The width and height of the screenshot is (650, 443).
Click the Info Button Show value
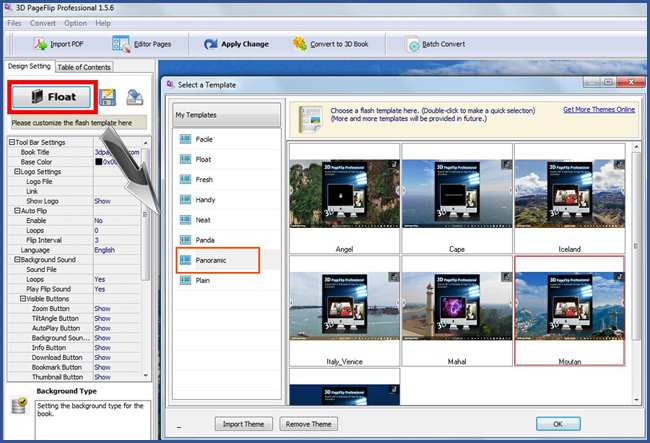click(x=102, y=348)
